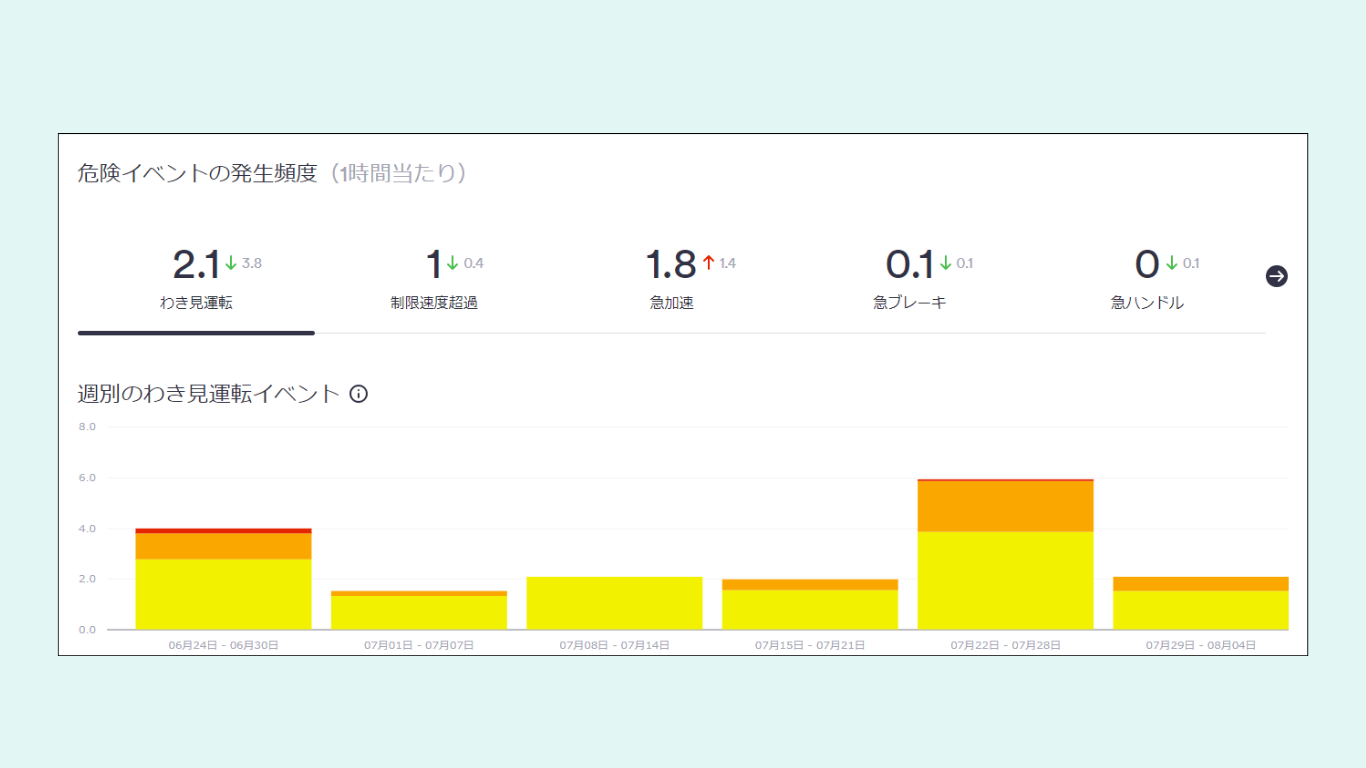Click the 0.1 value for 急ブレーキ
The width and height of the screenshot is (1366, 768).
point(909,265)
